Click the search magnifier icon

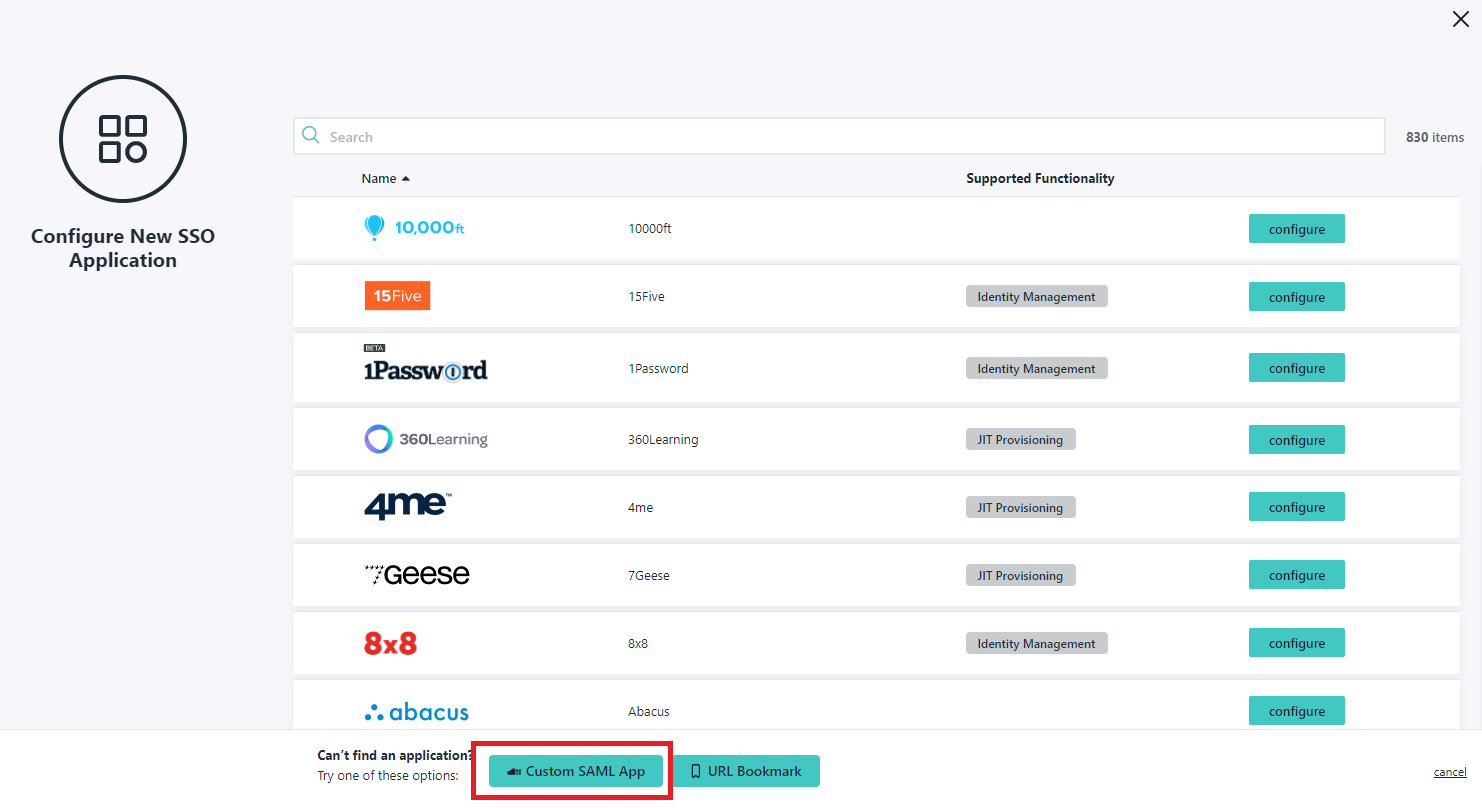point(309,135)
